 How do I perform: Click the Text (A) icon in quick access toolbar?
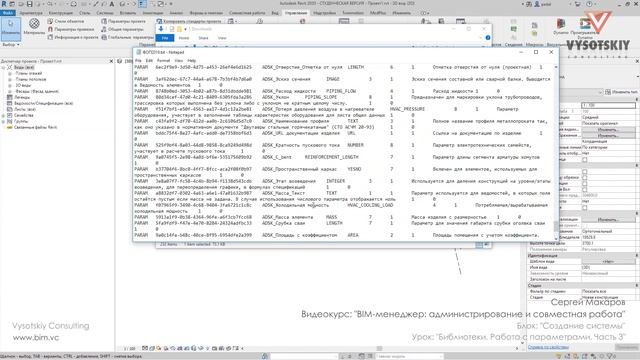point(112,4)
